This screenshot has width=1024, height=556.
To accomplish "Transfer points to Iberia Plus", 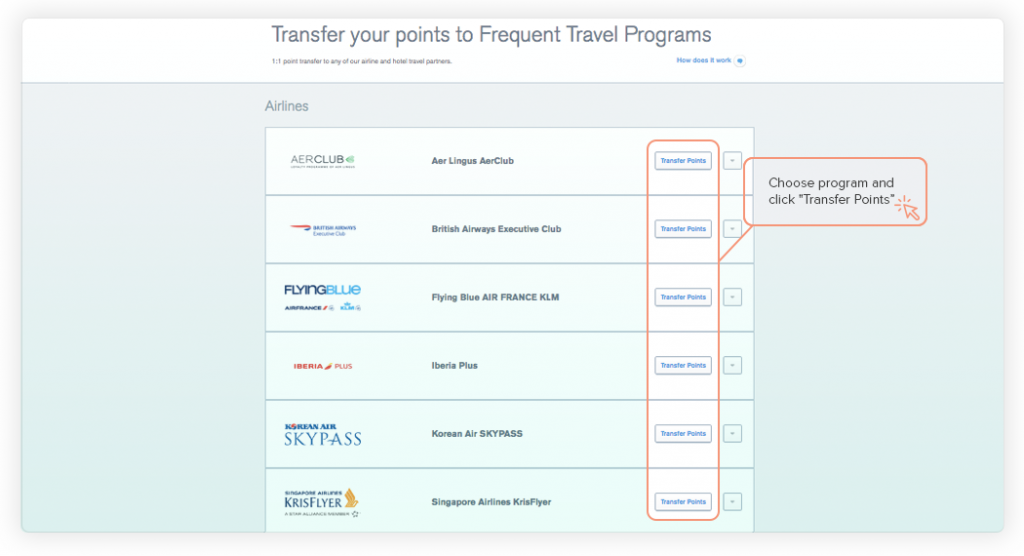I will click(x=683, y=365).
